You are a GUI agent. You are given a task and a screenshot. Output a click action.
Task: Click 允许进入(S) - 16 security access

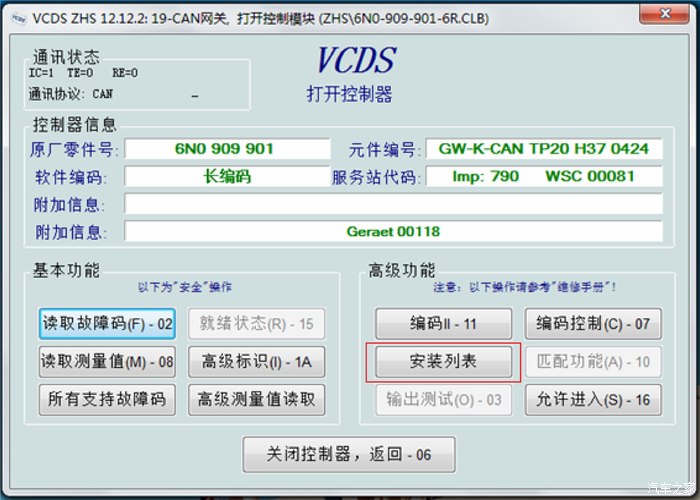593,399
